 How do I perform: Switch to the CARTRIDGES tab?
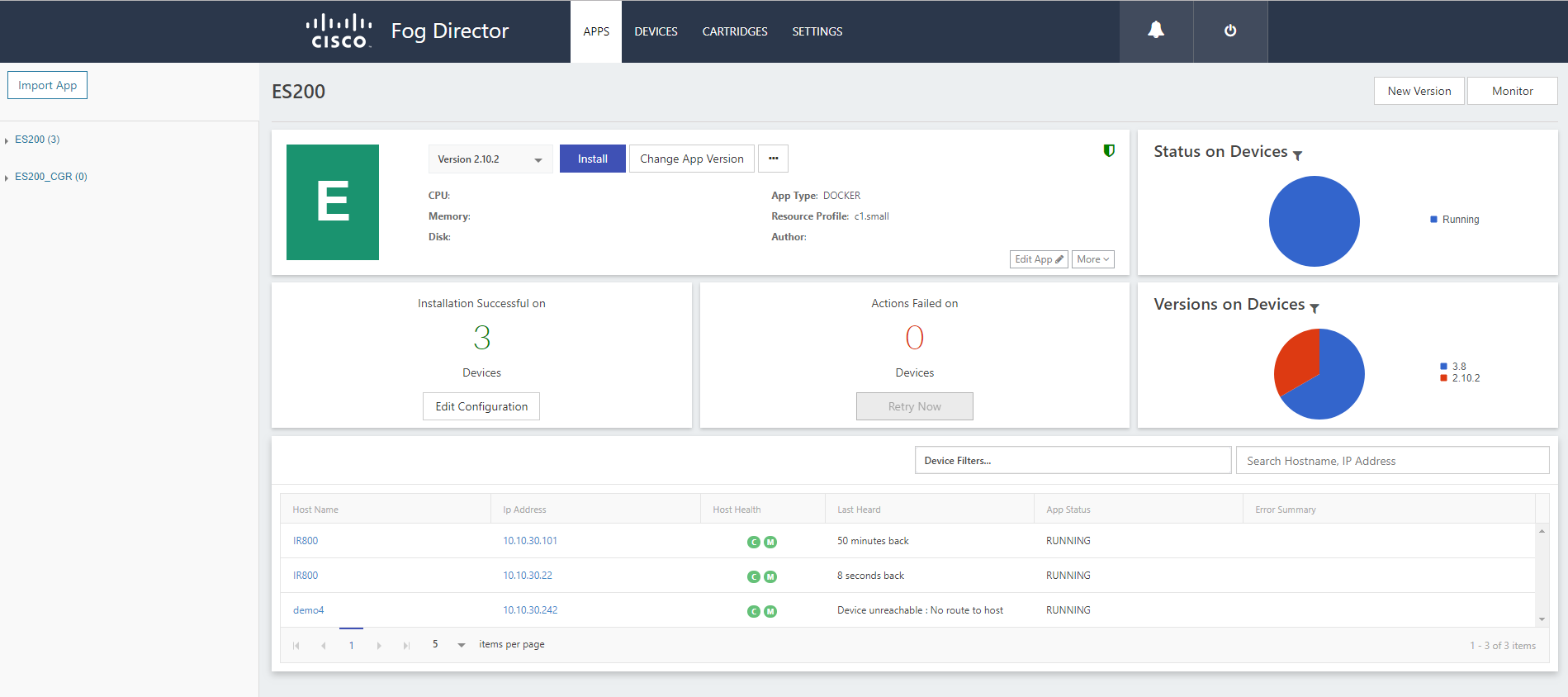(x=735, y=31)
